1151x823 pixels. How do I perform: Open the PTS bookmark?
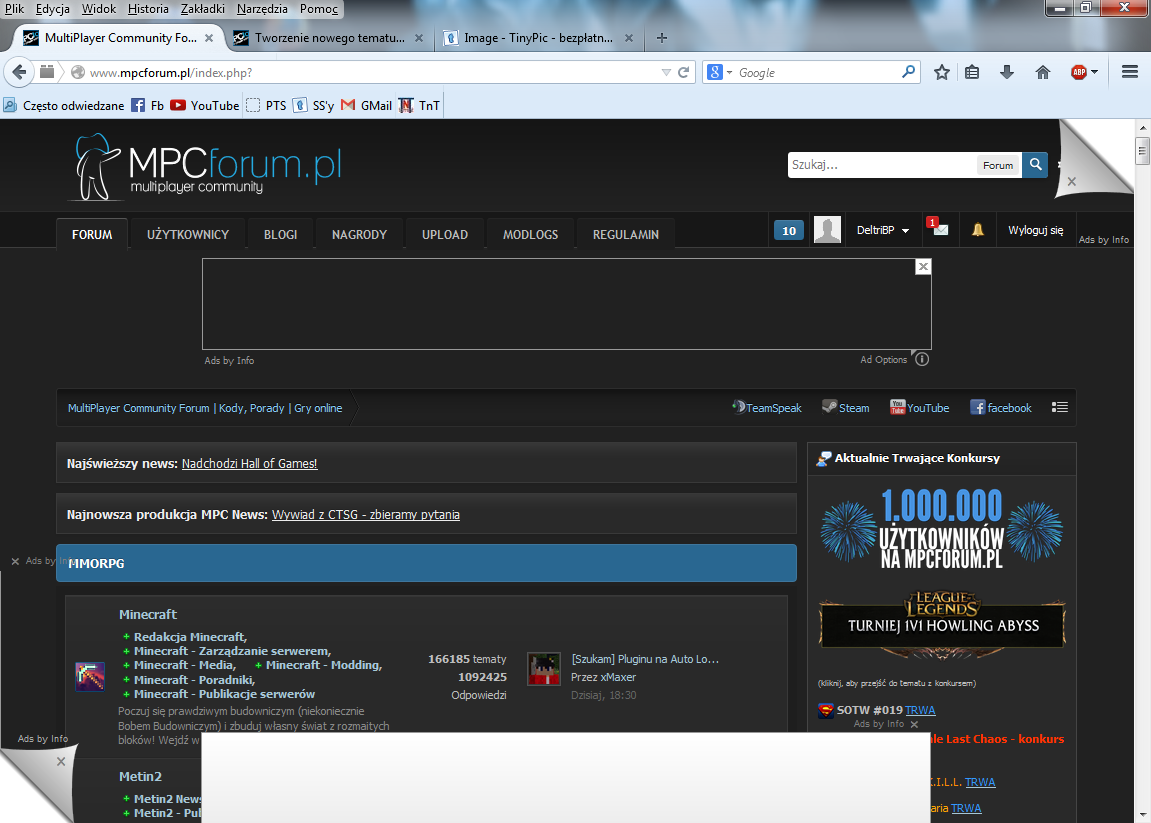(x=266, y=105)
